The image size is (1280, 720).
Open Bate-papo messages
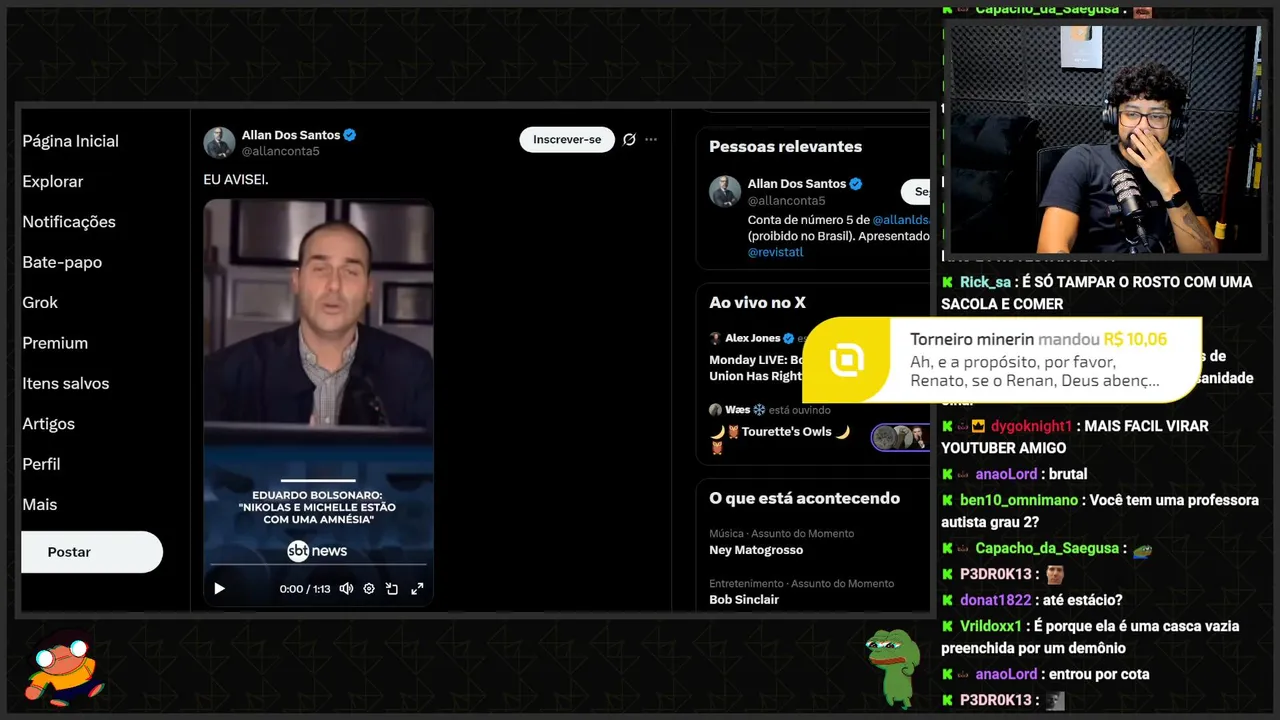[x=62, y=262]
